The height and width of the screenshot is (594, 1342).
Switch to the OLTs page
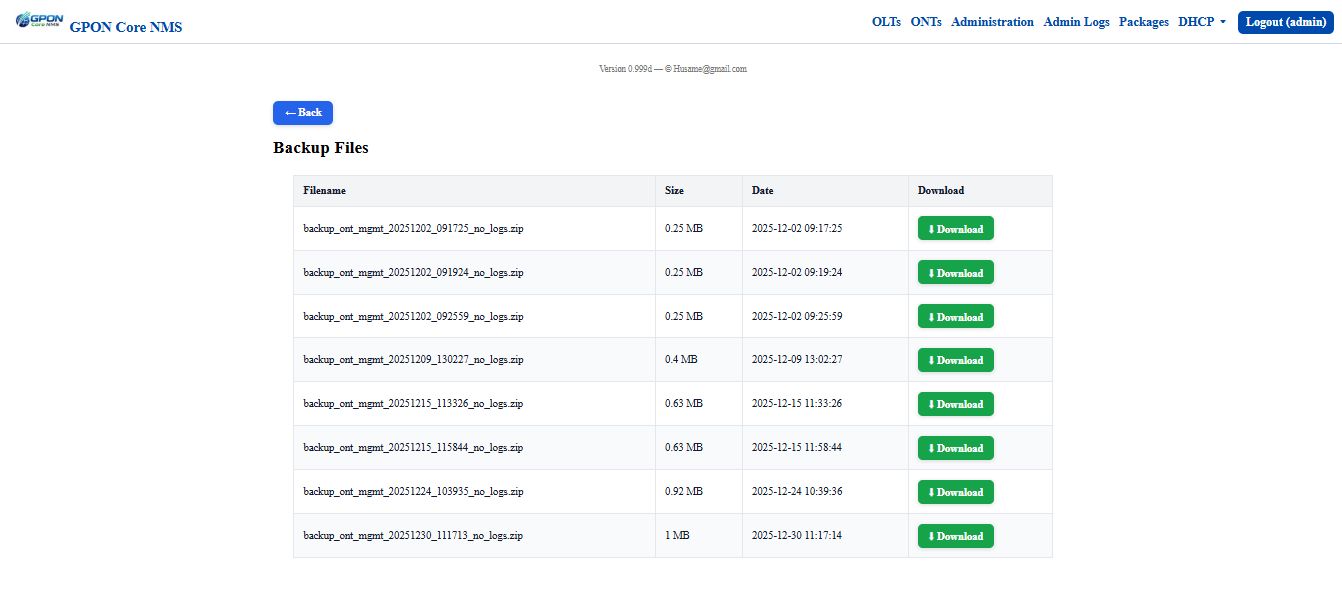886,21
